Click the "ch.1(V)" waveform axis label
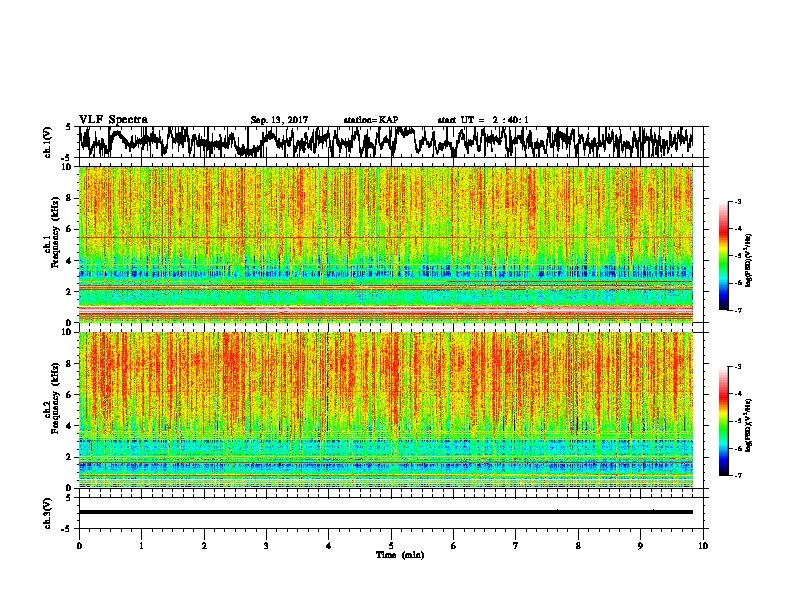The height and width of the screenshot is (612, 792). (x=48, y=142)
